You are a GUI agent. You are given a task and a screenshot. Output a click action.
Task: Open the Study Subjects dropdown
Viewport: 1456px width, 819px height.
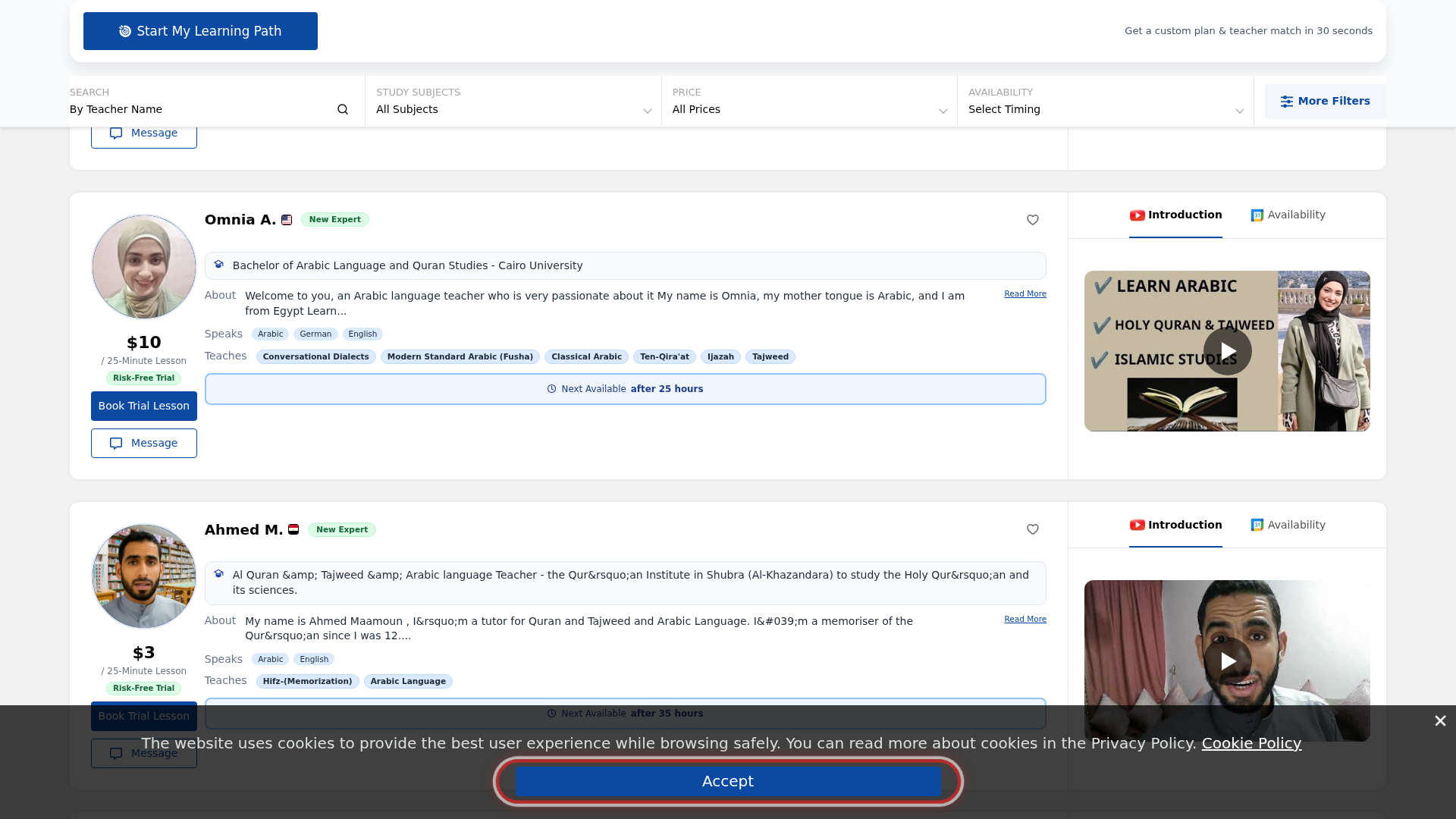click(x=513, y=101)
